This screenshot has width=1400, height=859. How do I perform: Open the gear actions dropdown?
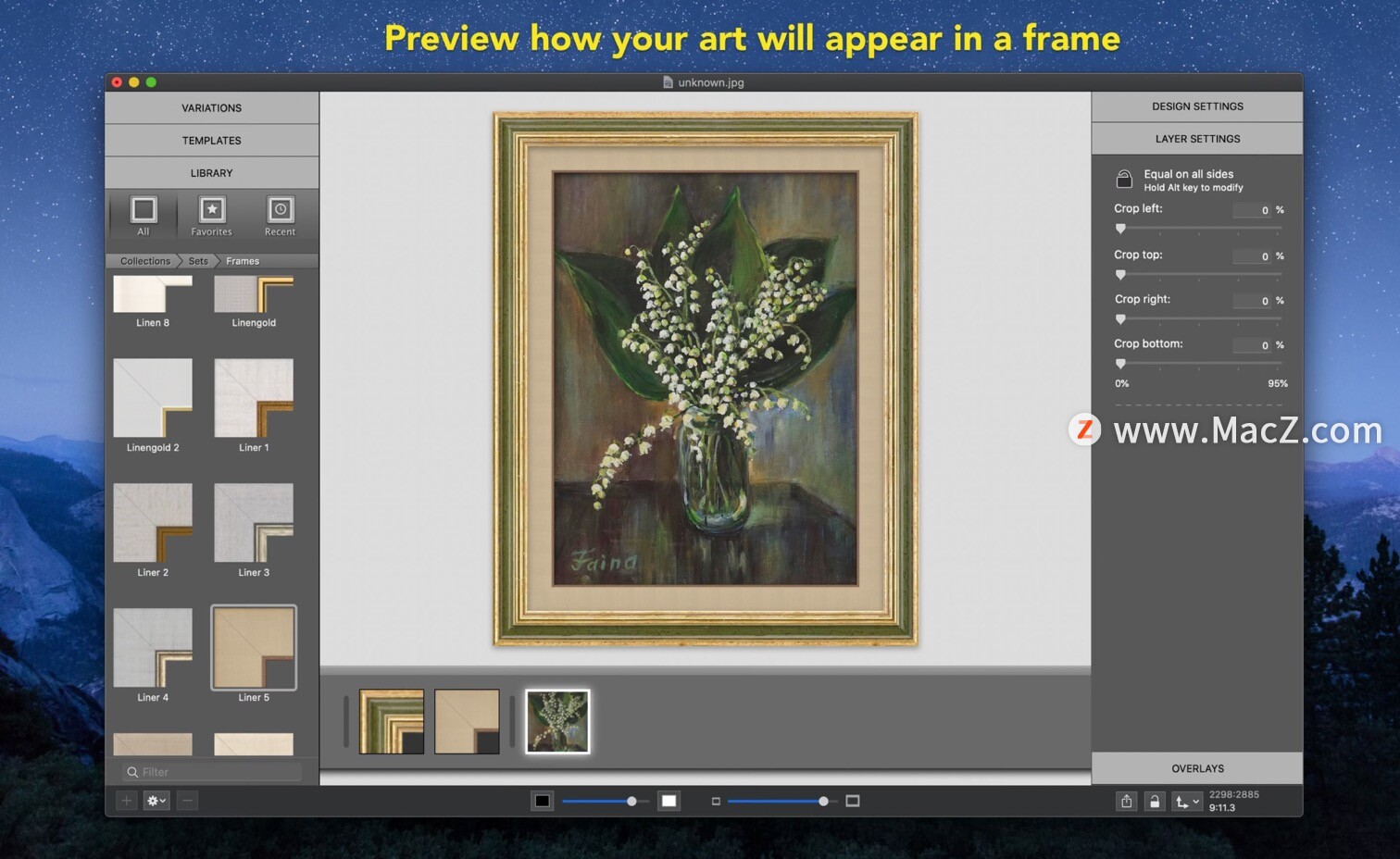coord(156,801)
